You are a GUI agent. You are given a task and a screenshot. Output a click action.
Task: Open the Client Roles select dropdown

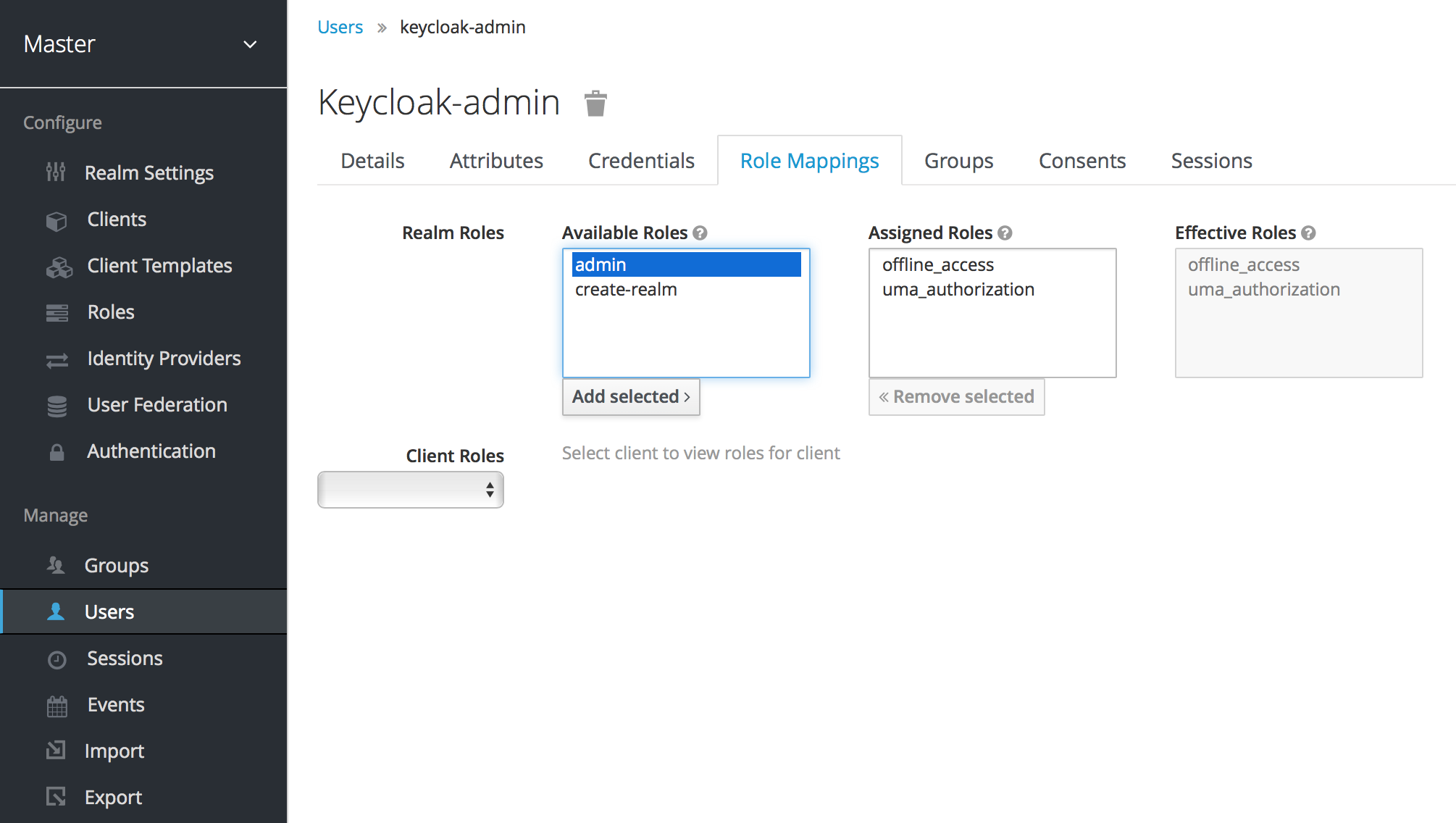(411, 490)
